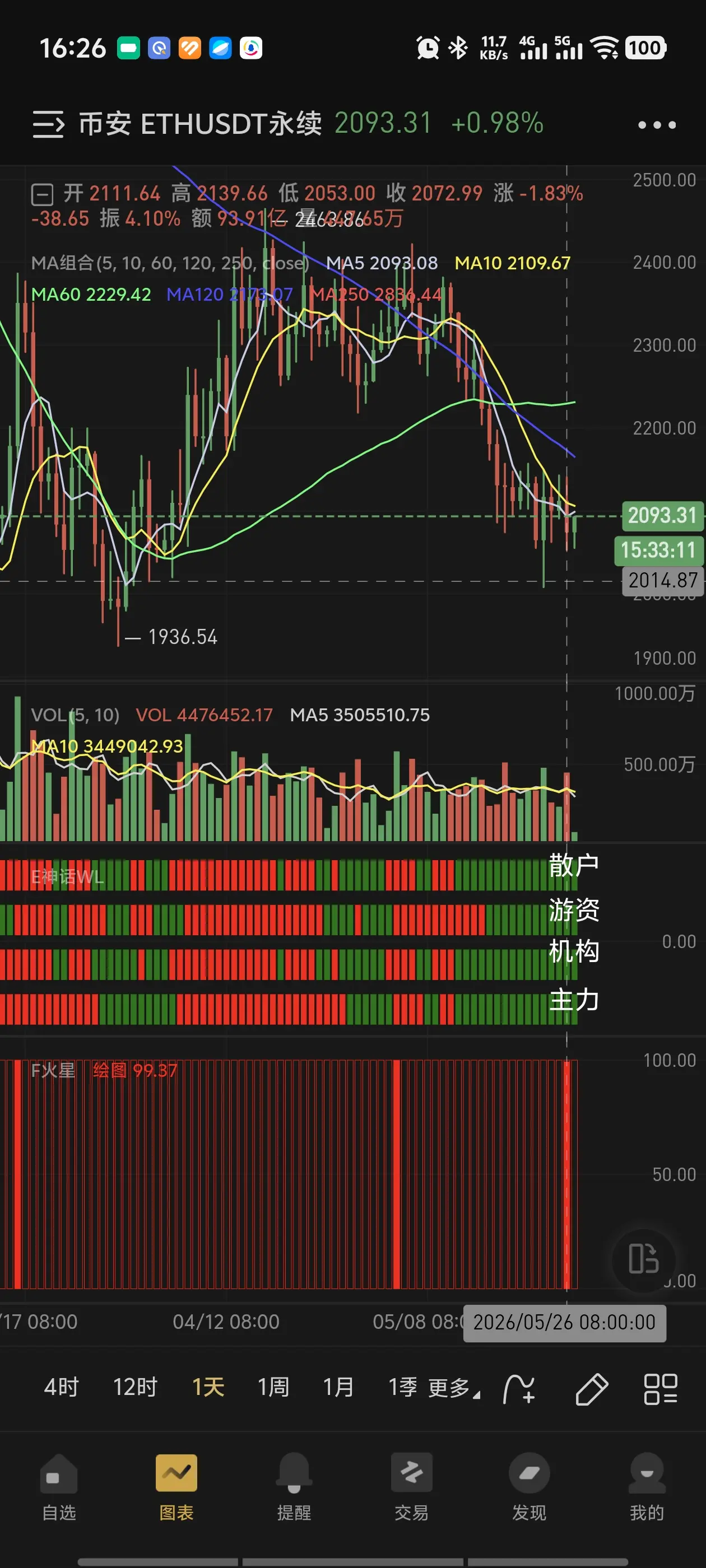Screen dimensions: 706x1568
Task: Tap the 散户 retail row label
Action: tap(573, 865)
